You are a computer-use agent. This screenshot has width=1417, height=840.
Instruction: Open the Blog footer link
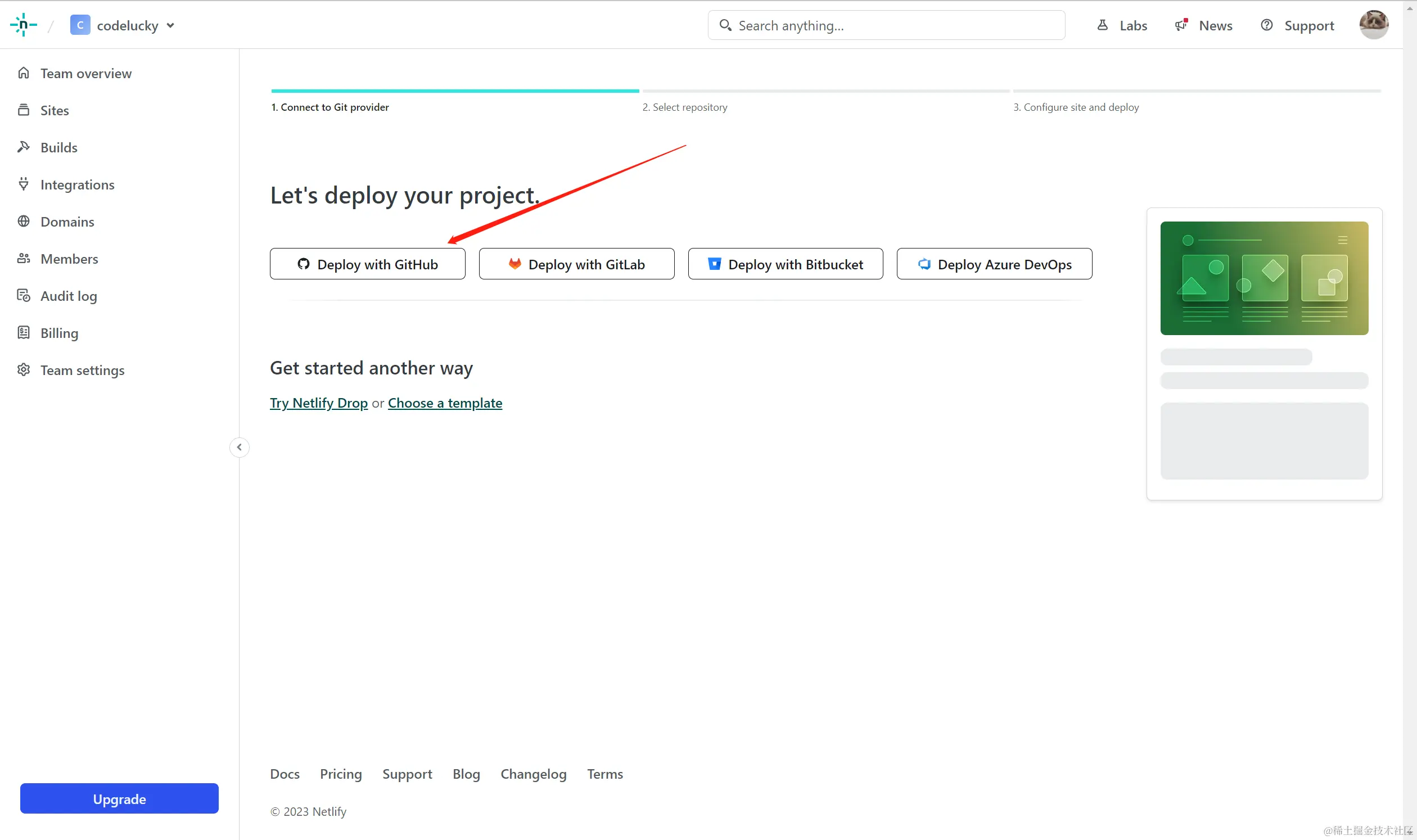[x=467, y=774]
